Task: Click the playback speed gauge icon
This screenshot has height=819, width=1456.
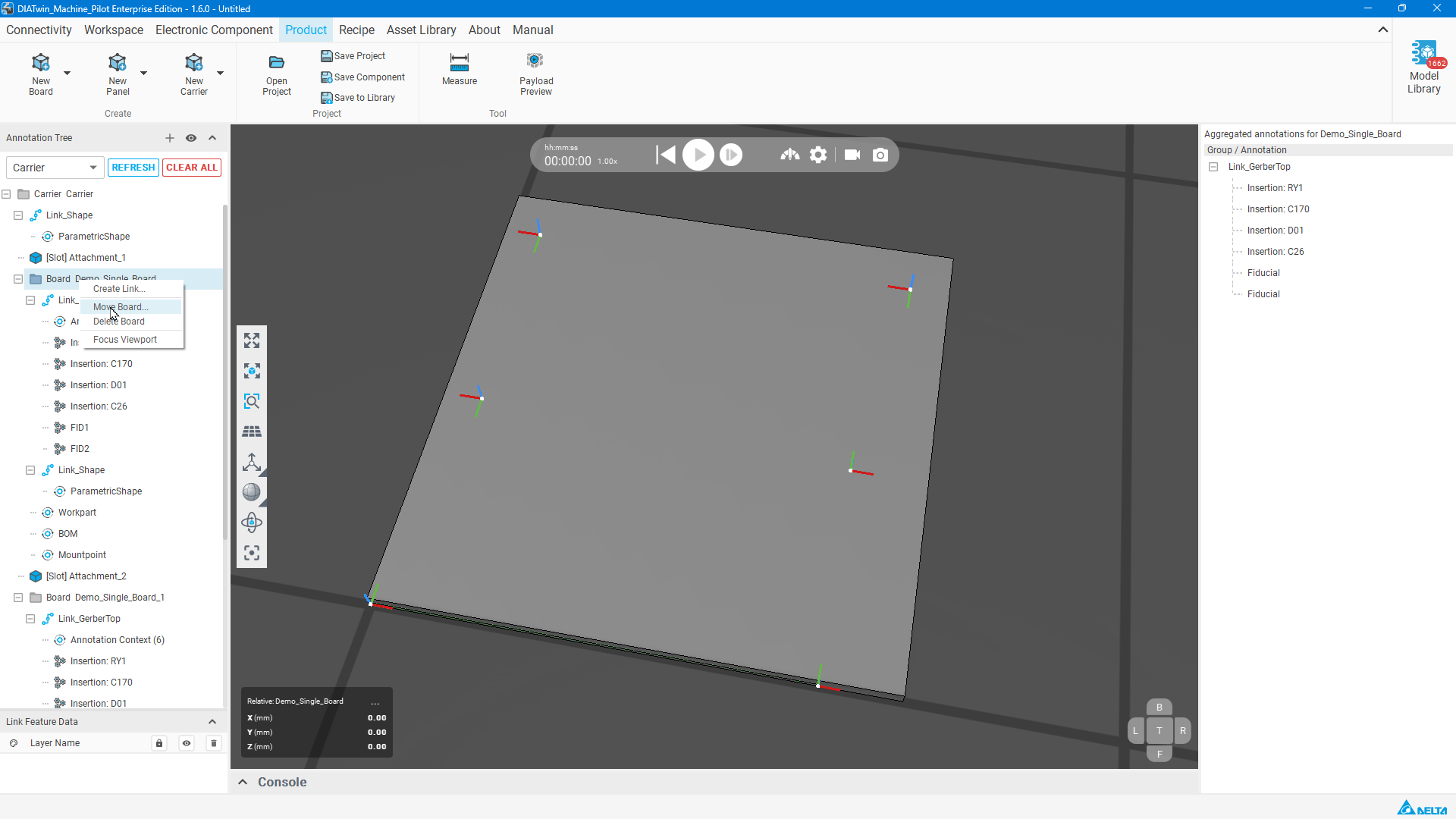Action: (x=790, y=155)
